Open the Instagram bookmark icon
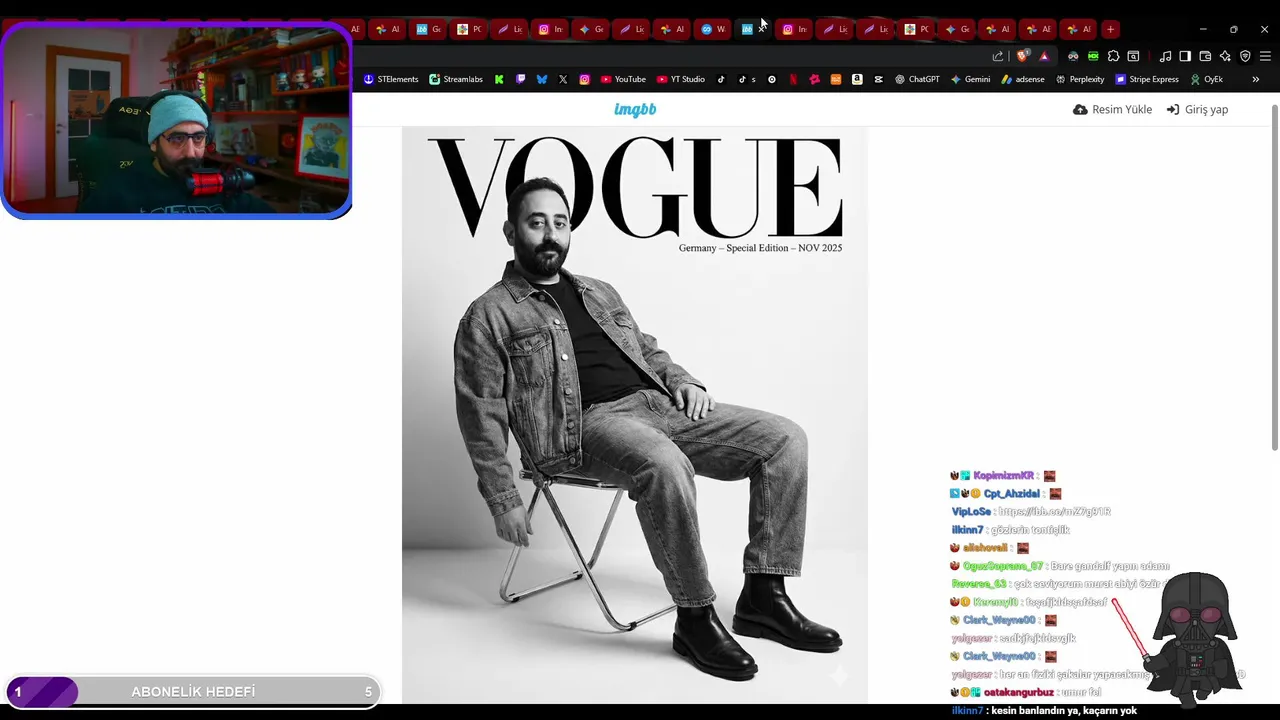Image resolution: width=1280 pixels, height=720 pixels. point(585,79)
